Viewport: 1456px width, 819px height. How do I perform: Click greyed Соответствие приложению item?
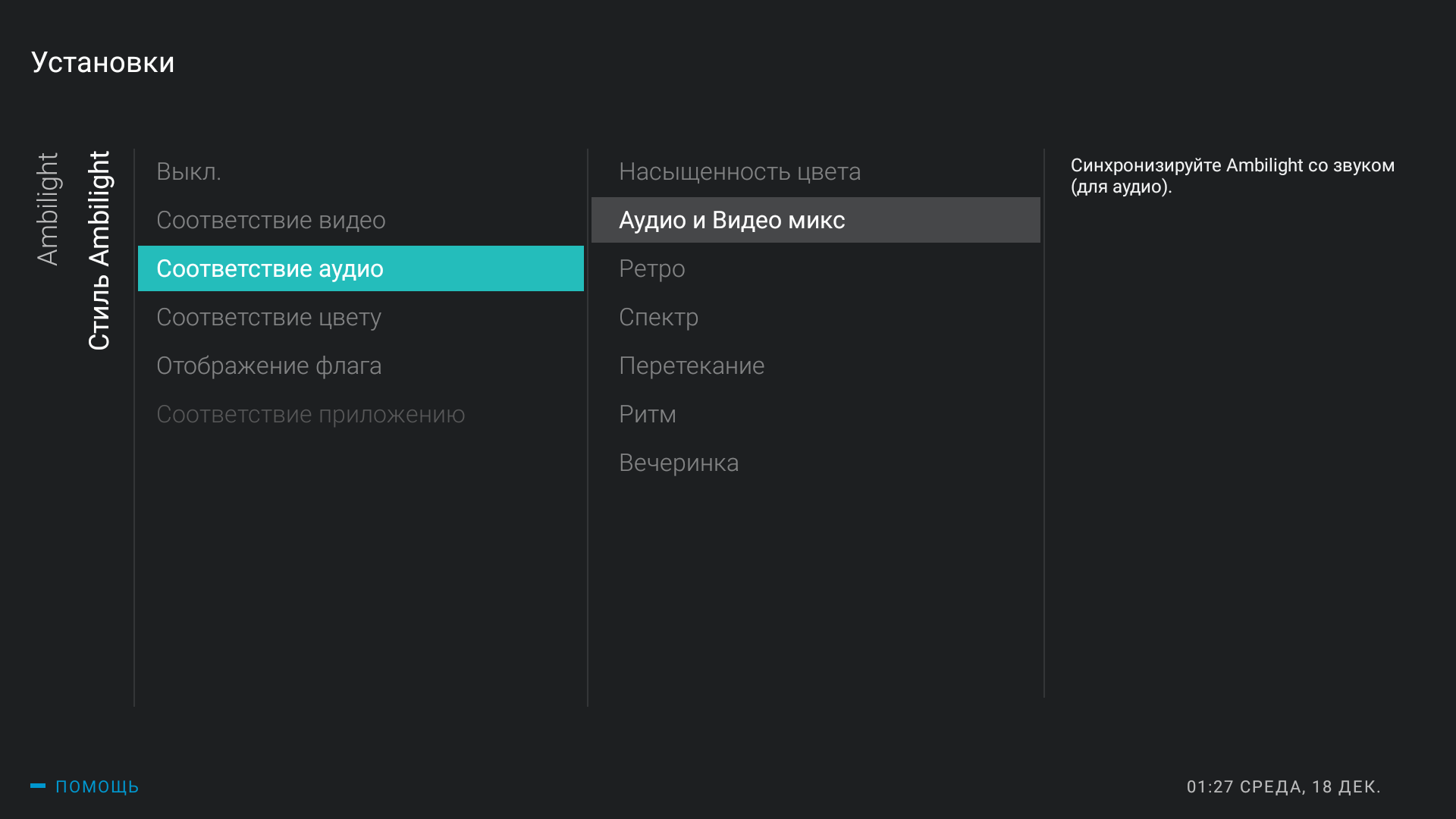(310, 414)
